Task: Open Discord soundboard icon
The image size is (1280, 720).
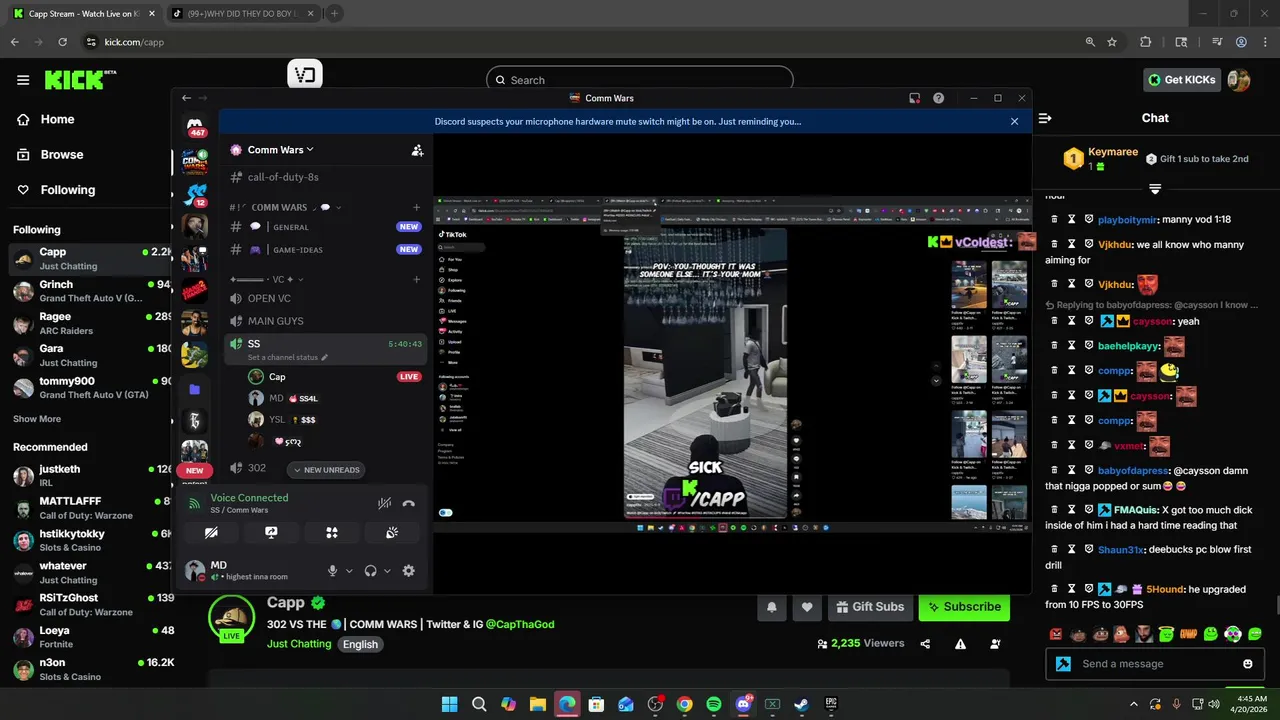Action: (x=392, y=533)
